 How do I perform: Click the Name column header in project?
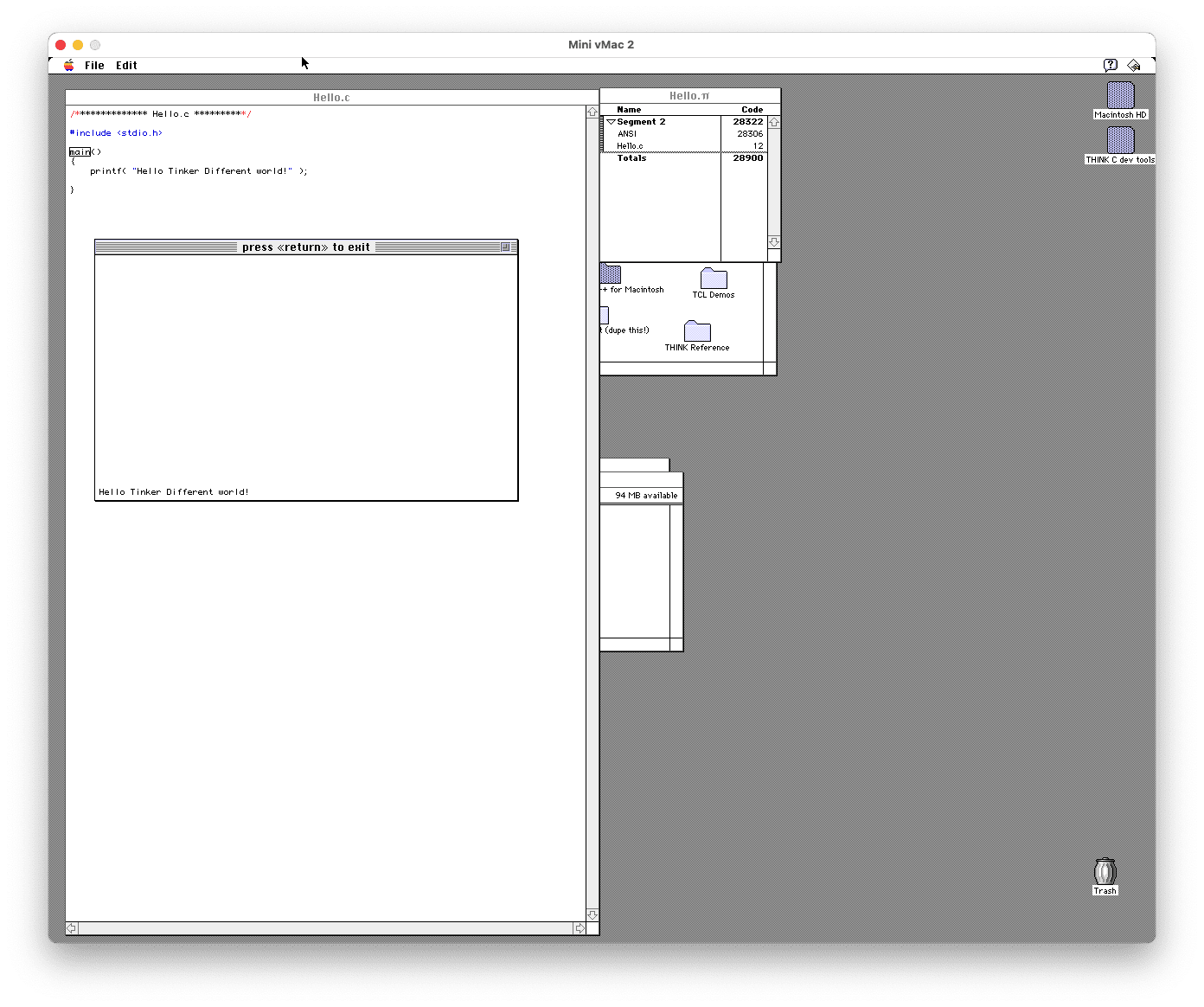tap(629, 110)
